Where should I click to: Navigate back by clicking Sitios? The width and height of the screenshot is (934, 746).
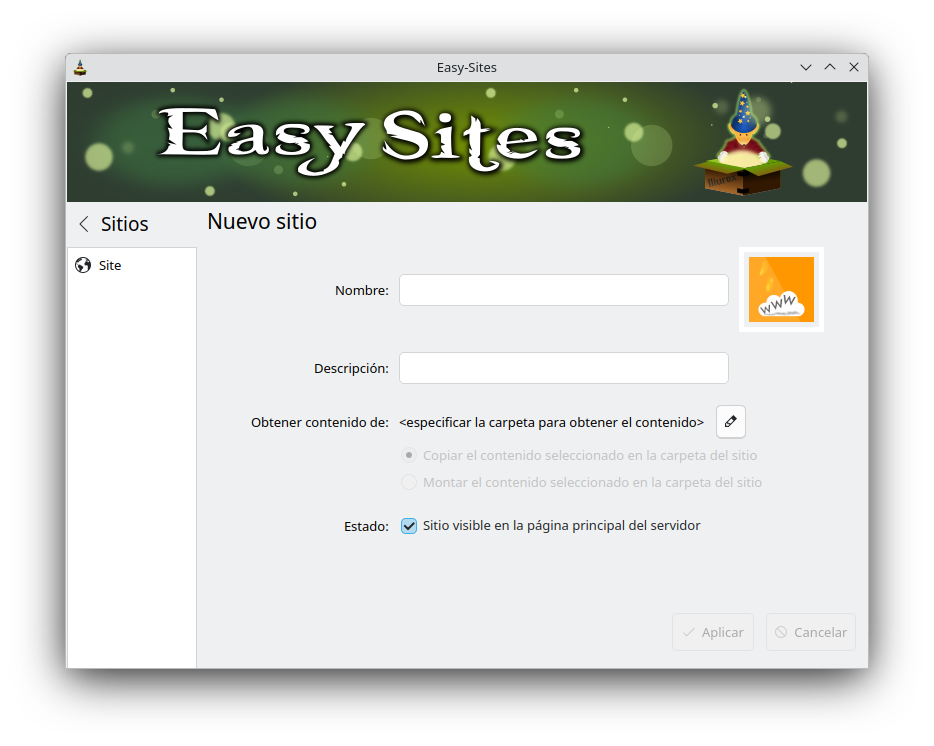122,224
